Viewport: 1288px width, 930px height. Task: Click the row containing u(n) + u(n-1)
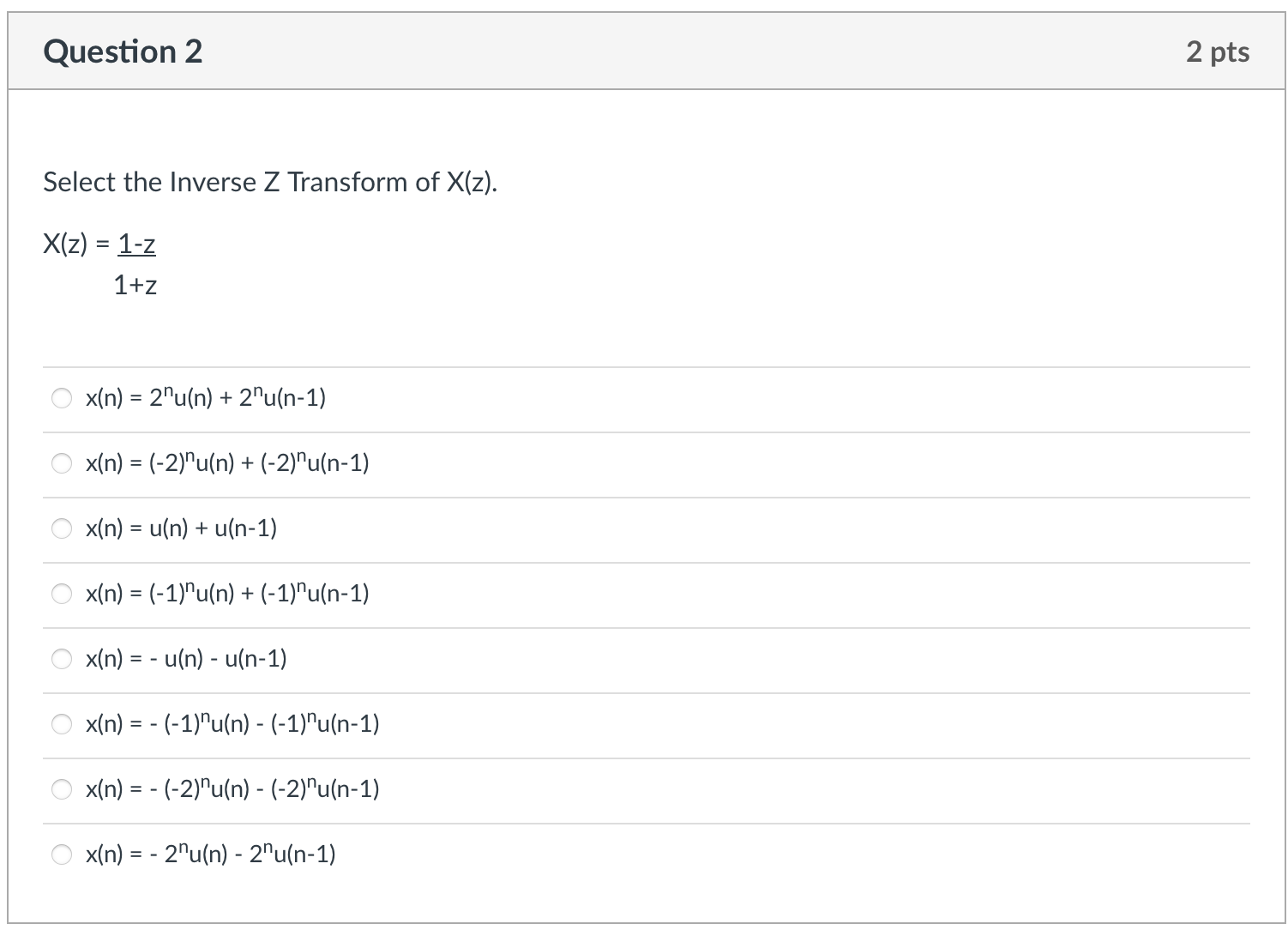180,528
